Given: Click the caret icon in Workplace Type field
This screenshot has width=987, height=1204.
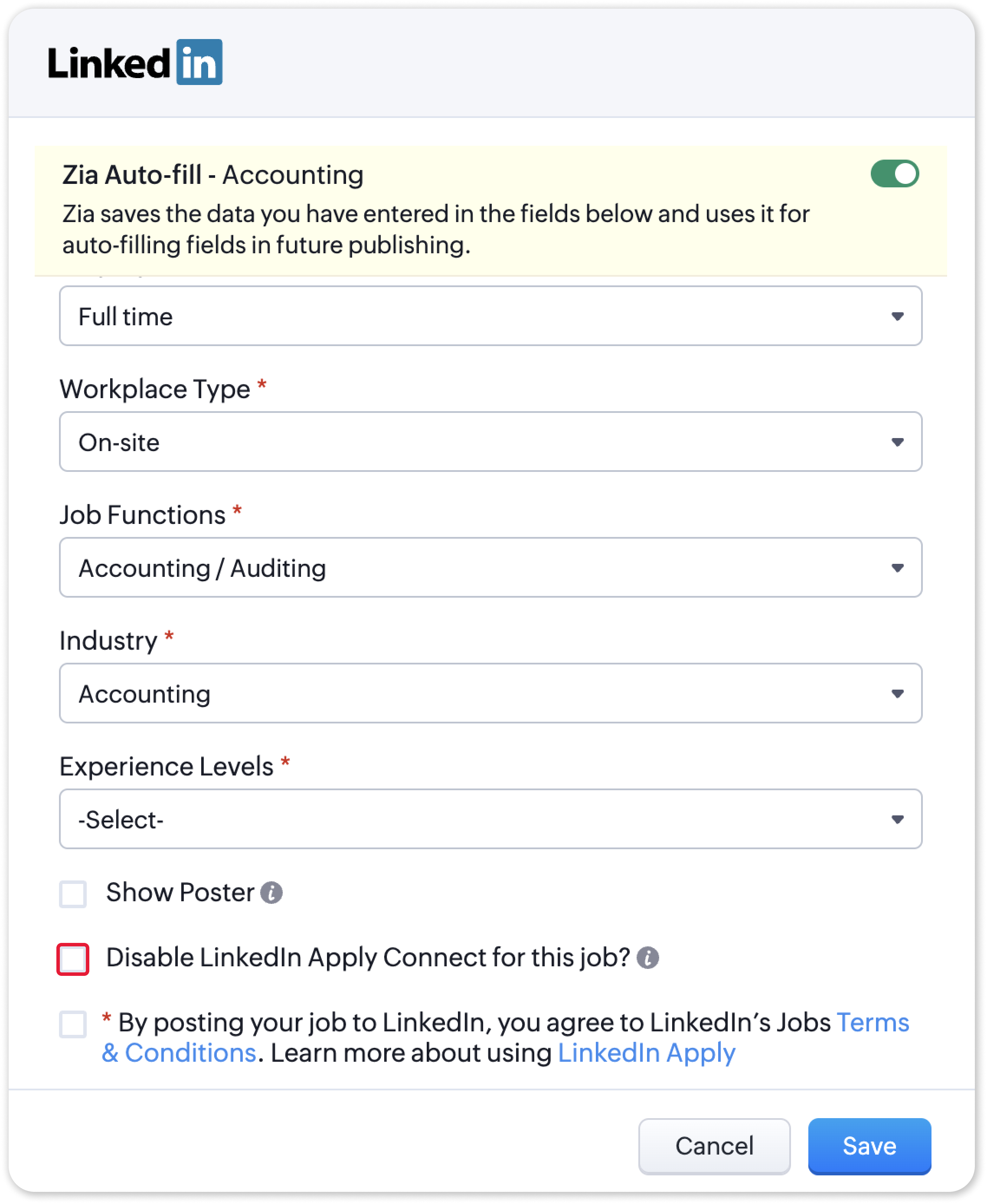Looking at the screenshot, I should (897, 442).
